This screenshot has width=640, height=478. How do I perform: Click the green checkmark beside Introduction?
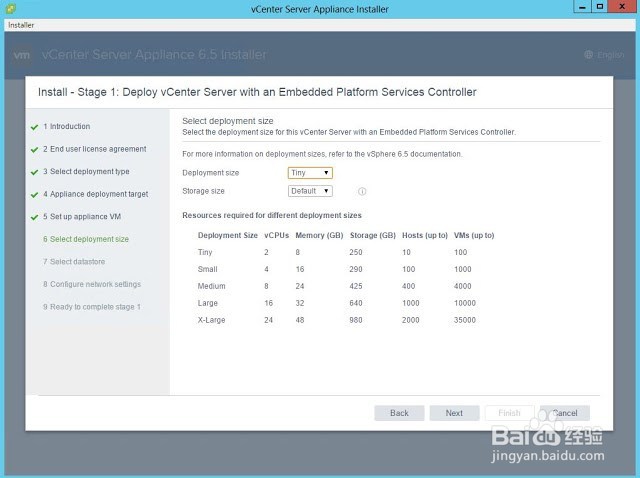click(x=34, y=127)
